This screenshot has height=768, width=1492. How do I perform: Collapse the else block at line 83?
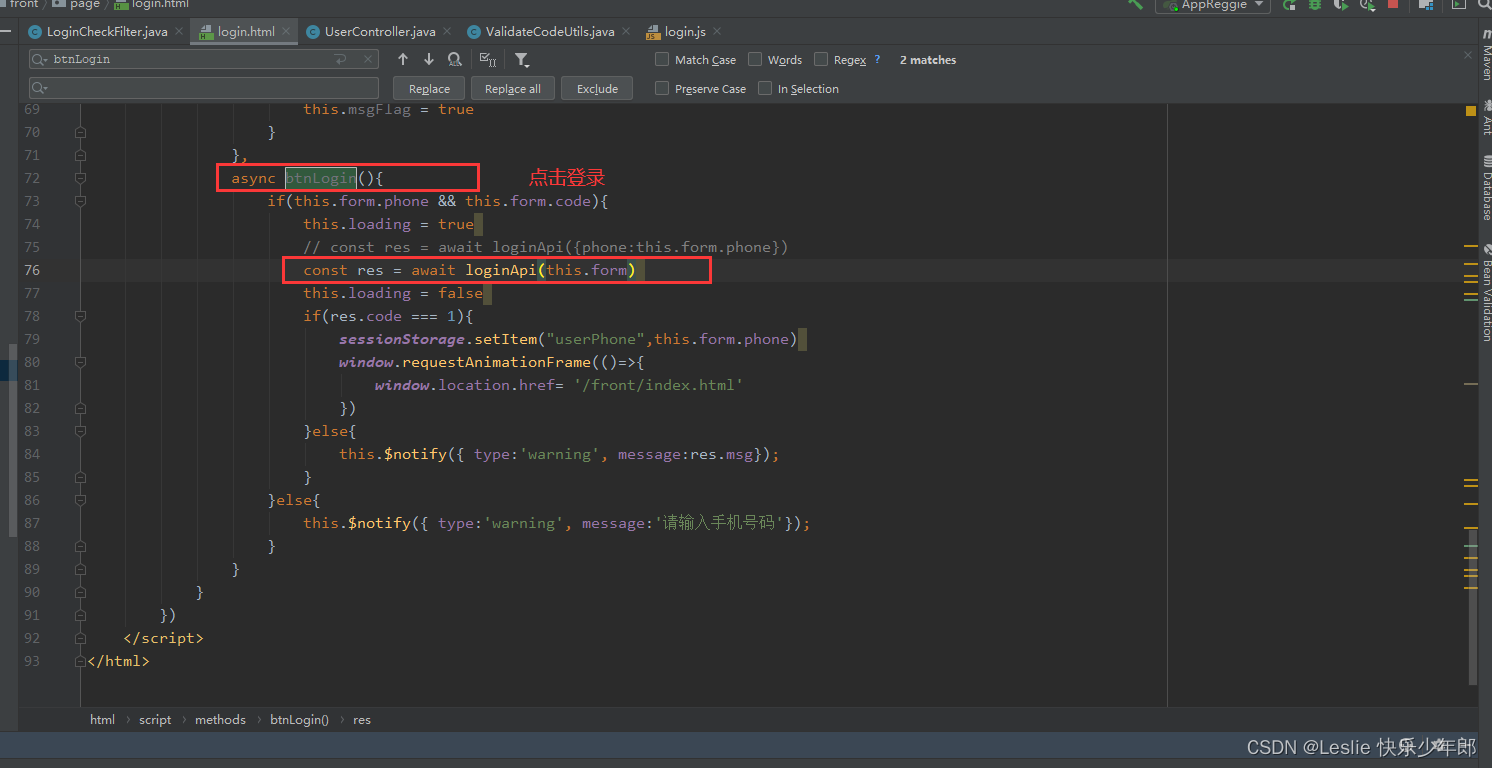click(x=80, y=431)
